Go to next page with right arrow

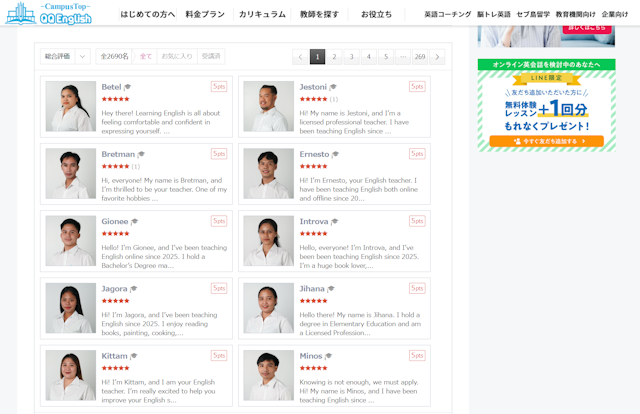click(437, 57)
